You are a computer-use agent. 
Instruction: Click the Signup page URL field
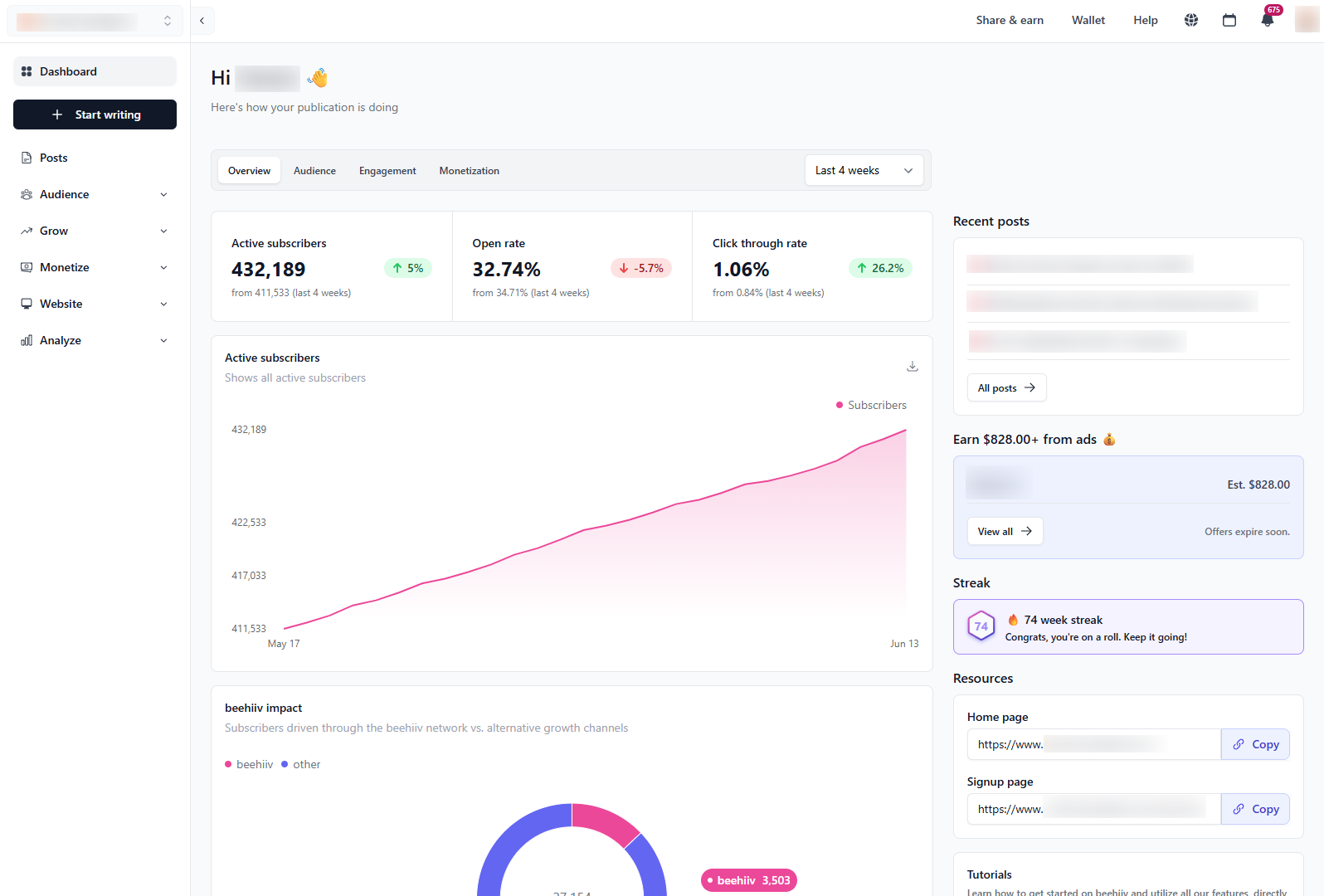(x=1093, y=809)
